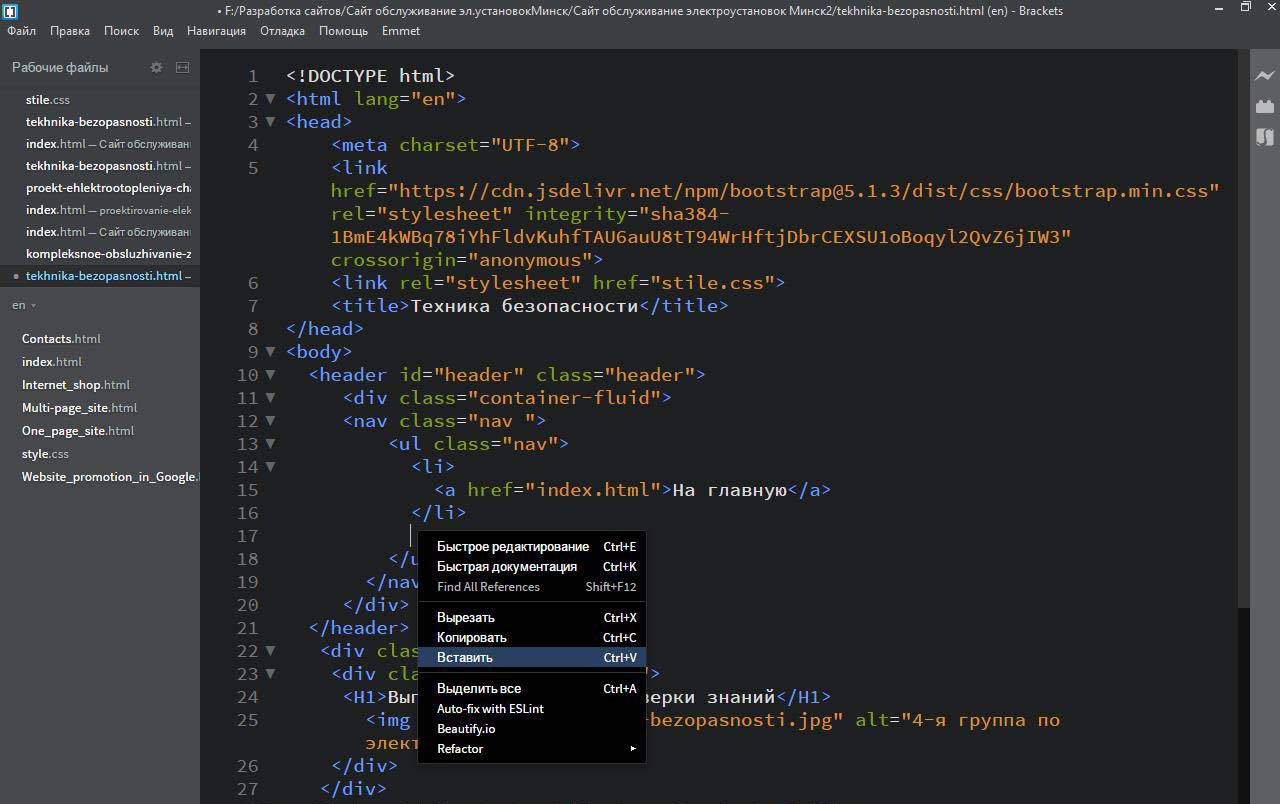Open the "en" project folder dropdown

[x=24, y=305]
